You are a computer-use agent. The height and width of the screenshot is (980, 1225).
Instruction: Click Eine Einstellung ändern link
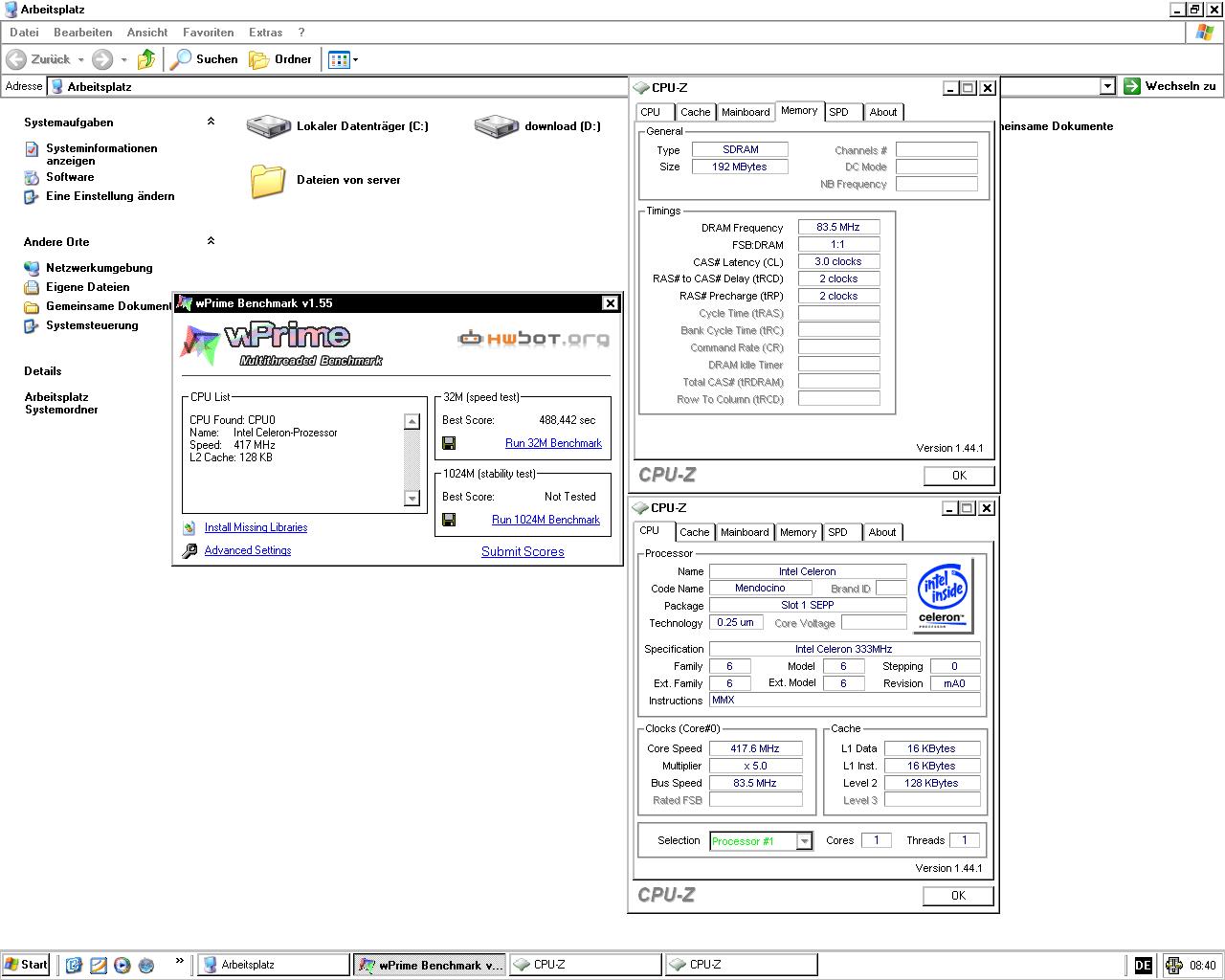point(110,196)
